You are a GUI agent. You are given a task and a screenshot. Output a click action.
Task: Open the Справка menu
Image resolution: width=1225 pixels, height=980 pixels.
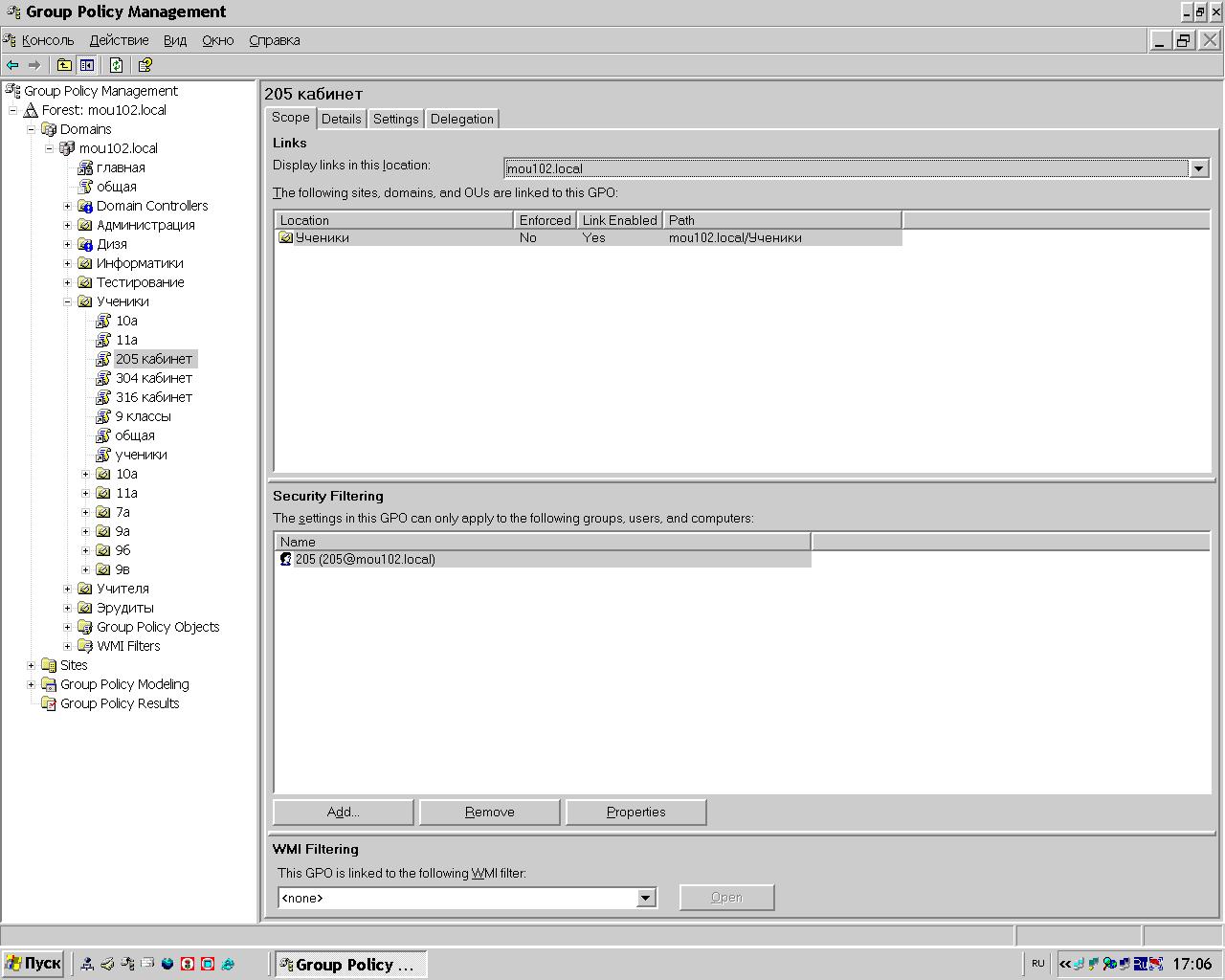coord(275,40)
